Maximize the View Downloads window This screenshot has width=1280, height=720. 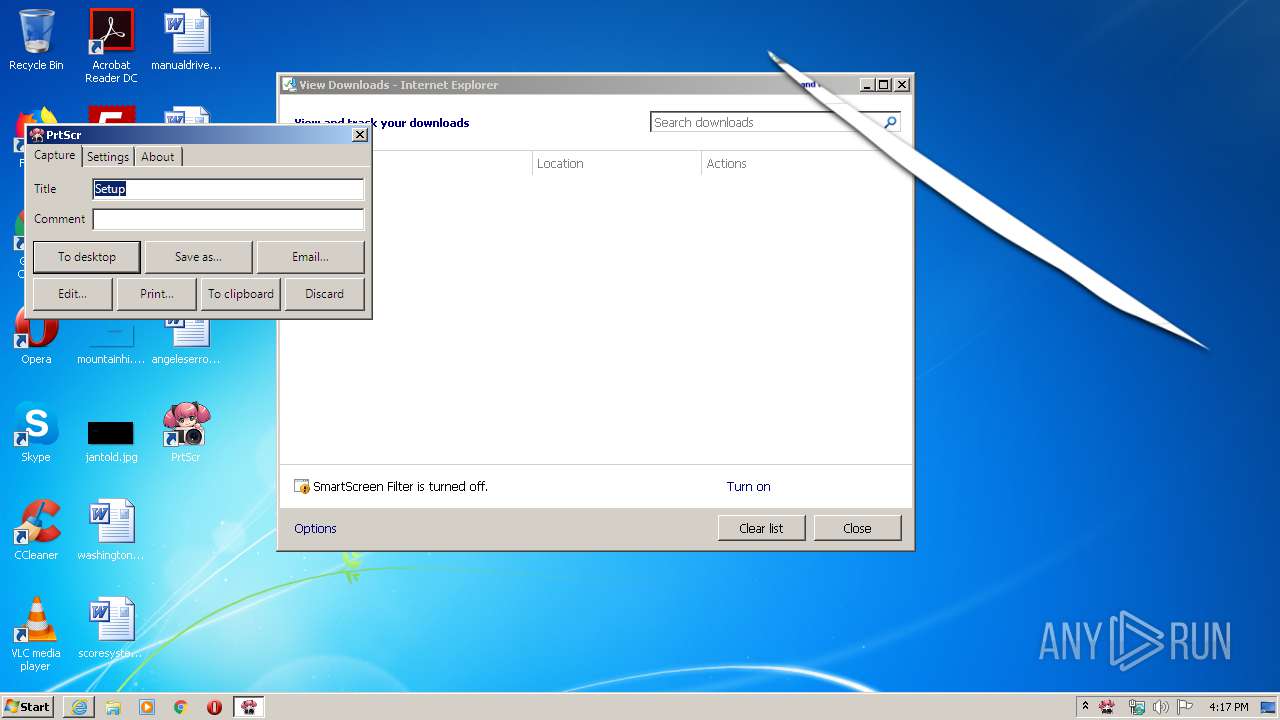tap(883, 85)
